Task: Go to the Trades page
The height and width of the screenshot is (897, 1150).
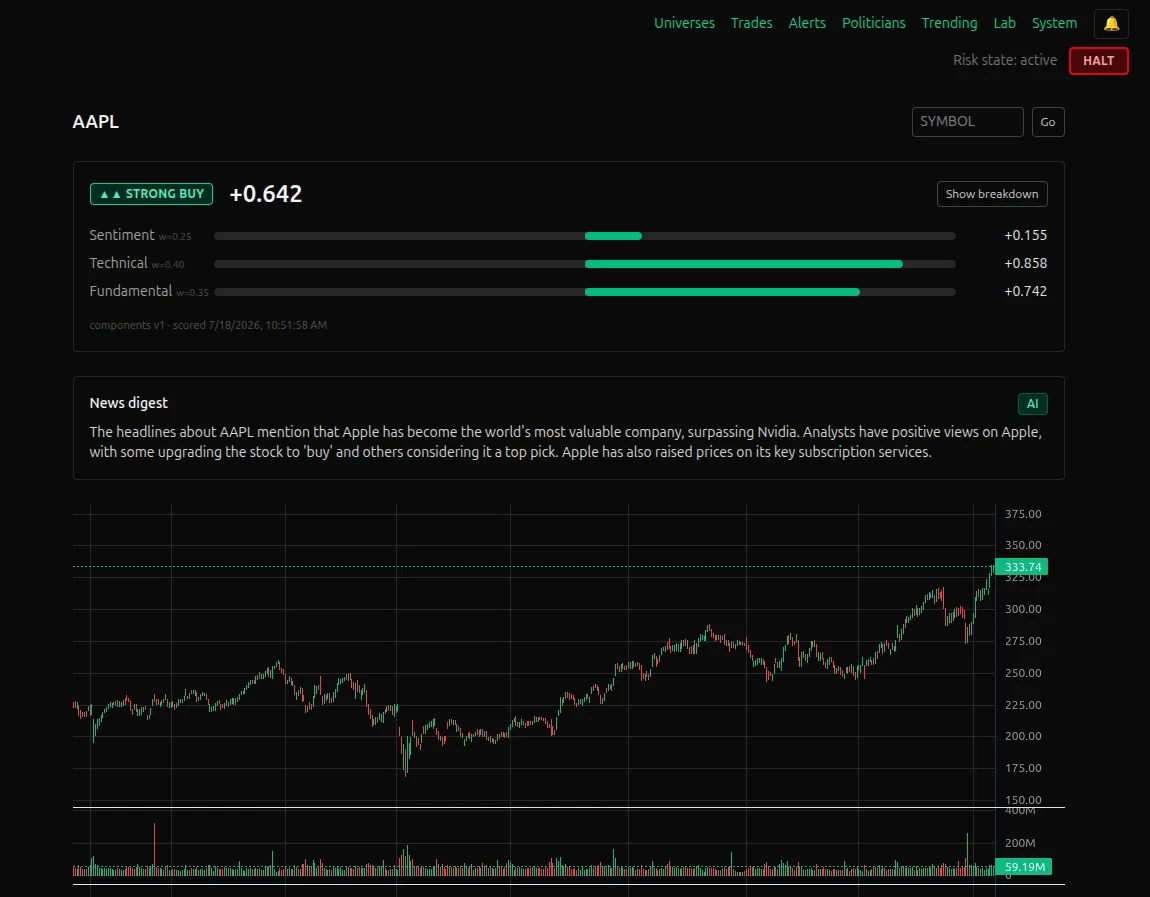Action: [x=751, y=23]
